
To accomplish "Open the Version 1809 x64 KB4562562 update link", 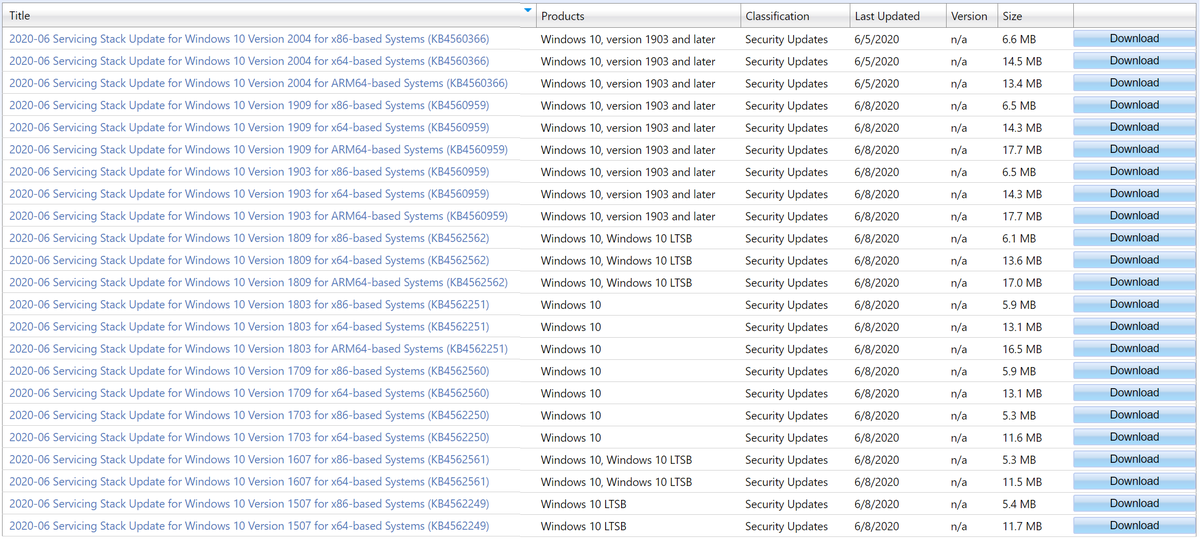I will [249, 260].
